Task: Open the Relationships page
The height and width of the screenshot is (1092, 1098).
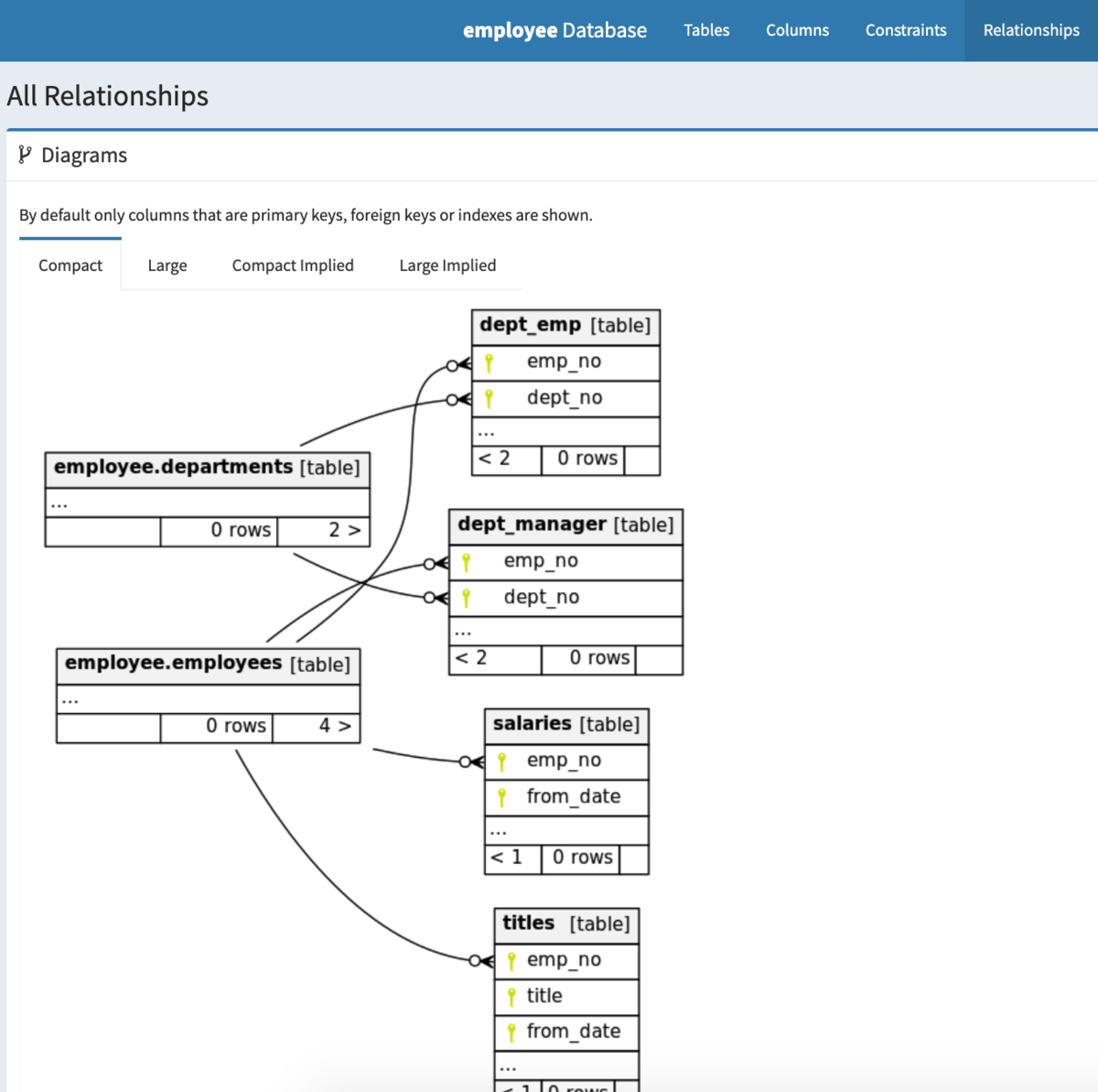Action: pyautogui.click(x=1031, y=30)
